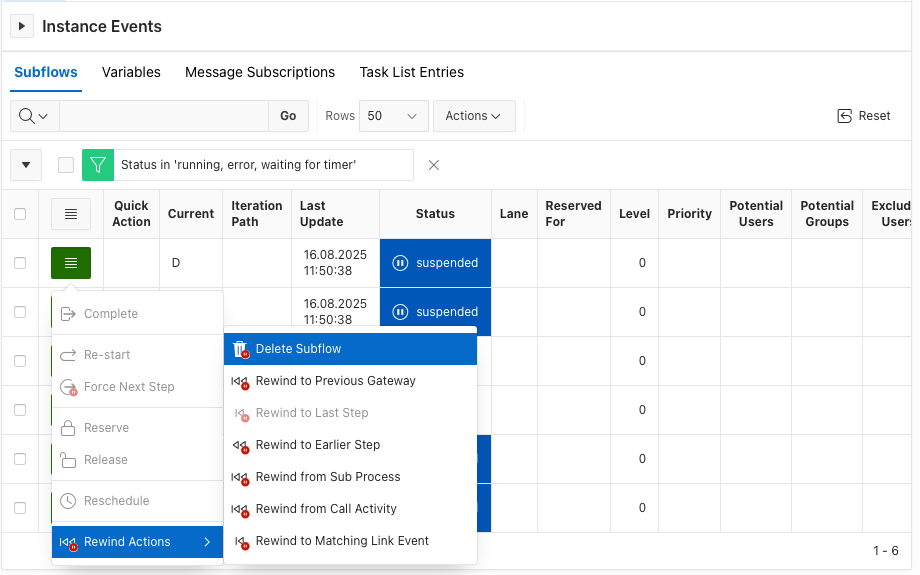Click the green filter funnel icon

[x=98, y=165]
